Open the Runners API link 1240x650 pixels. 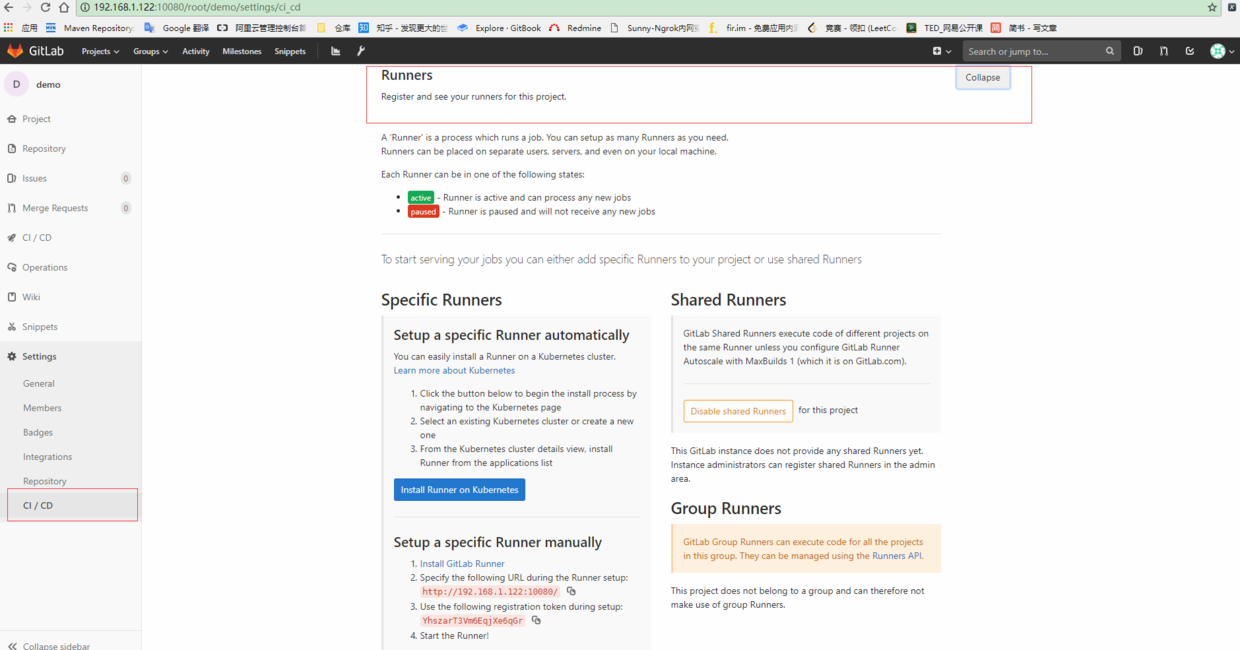point(897,556)
